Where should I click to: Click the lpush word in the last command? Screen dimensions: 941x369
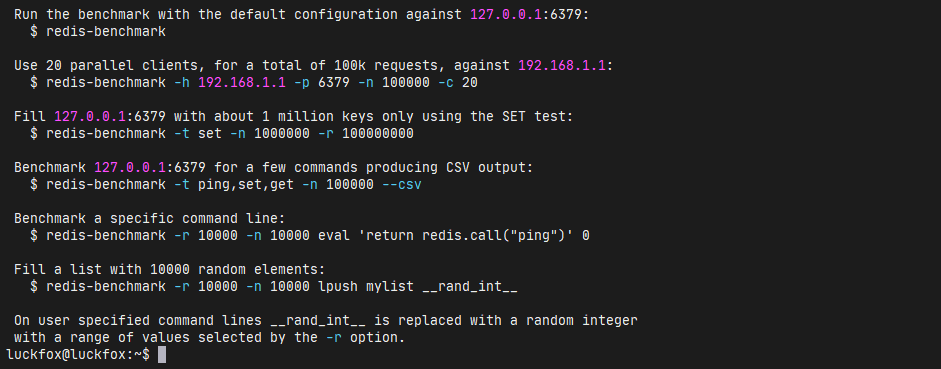coord(338,287)
